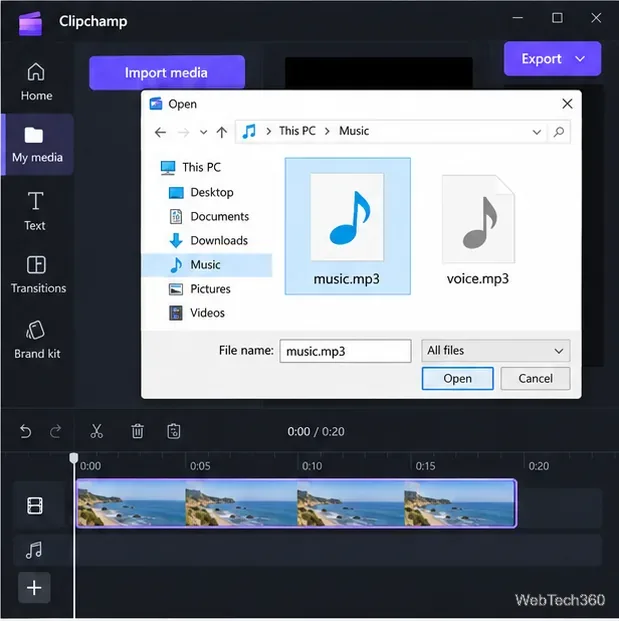This screenshot has height=621, width=619.
Task: Open the Text panel
Action: click(35, 211)
